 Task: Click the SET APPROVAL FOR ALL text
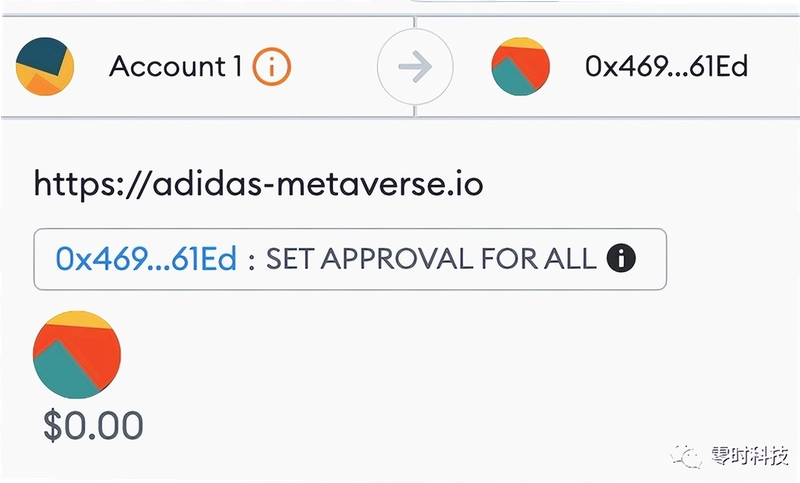tap(431, 259)
